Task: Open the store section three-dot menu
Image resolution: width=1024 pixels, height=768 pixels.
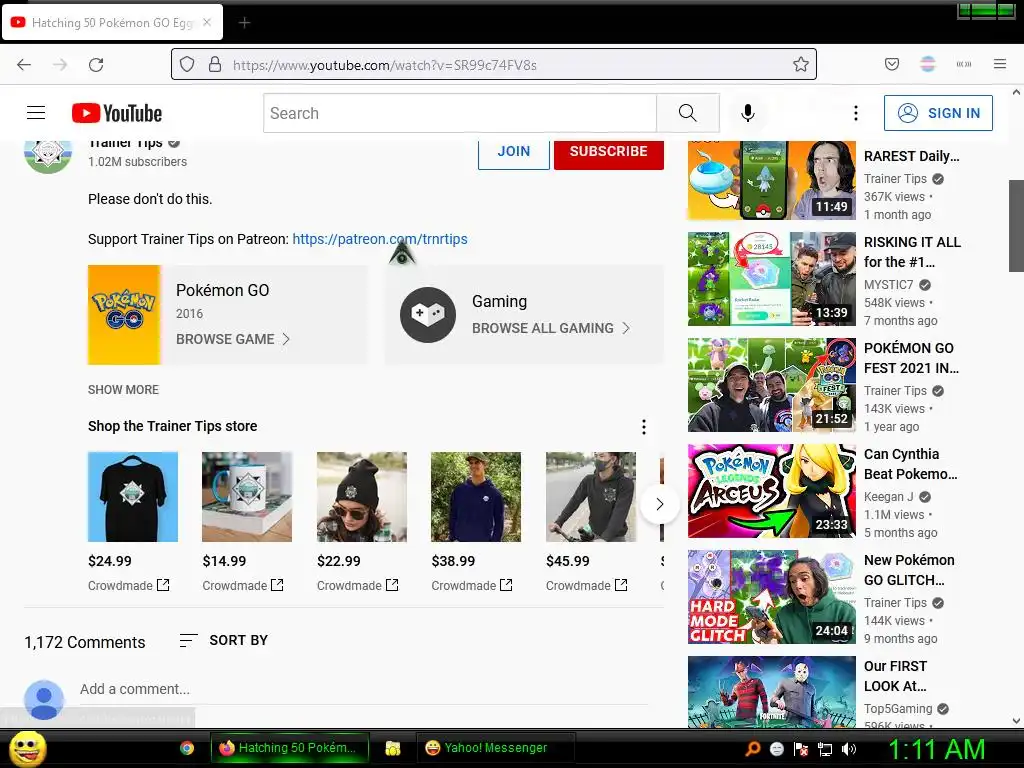Action: 644,427
